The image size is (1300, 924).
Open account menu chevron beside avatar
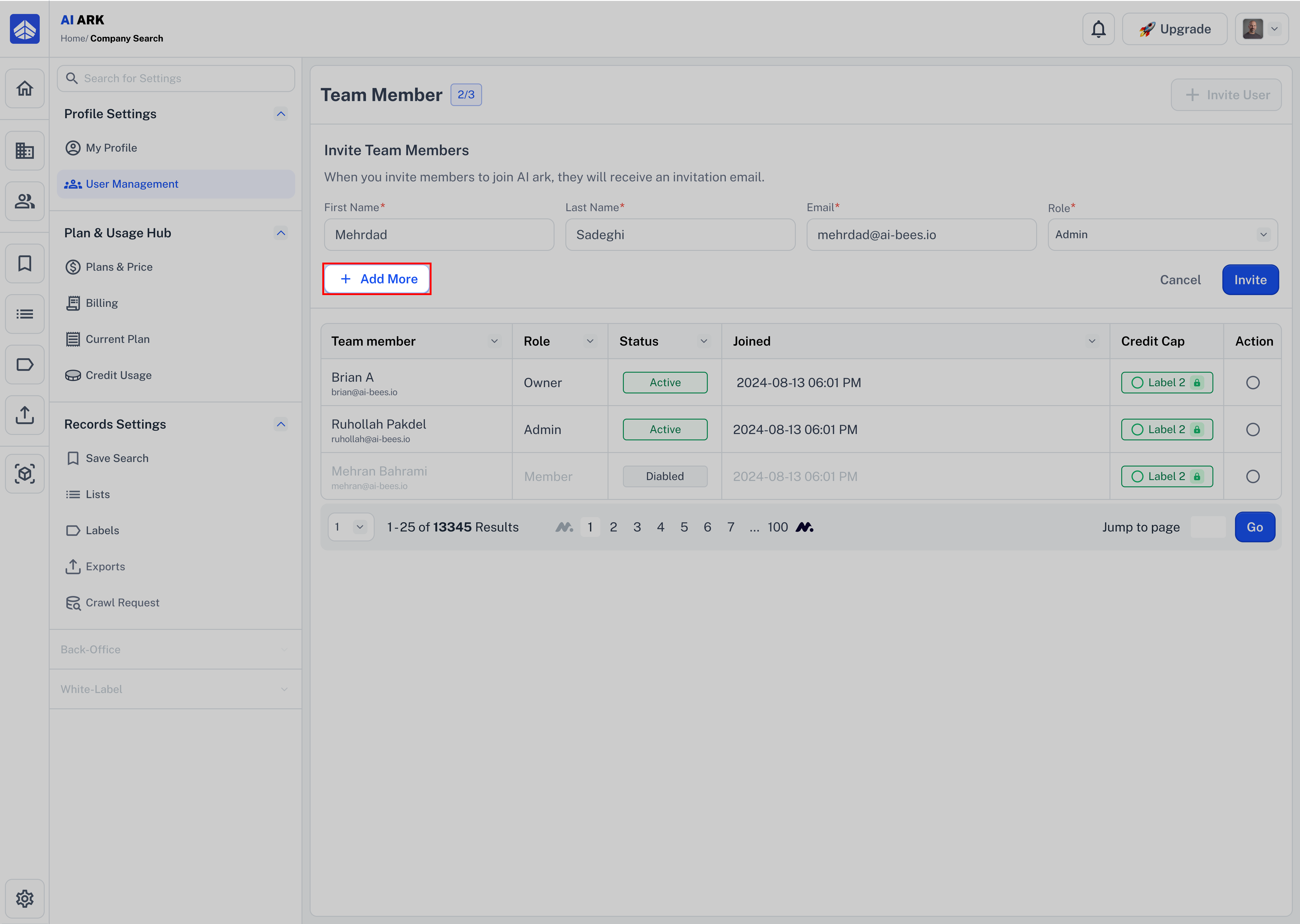[x=1274, y=29]
